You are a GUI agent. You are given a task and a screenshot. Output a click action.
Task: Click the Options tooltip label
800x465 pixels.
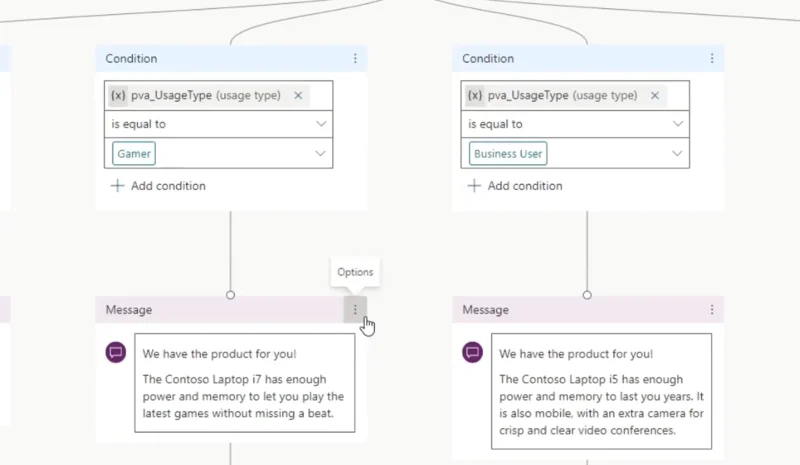(x=355, y=272)
